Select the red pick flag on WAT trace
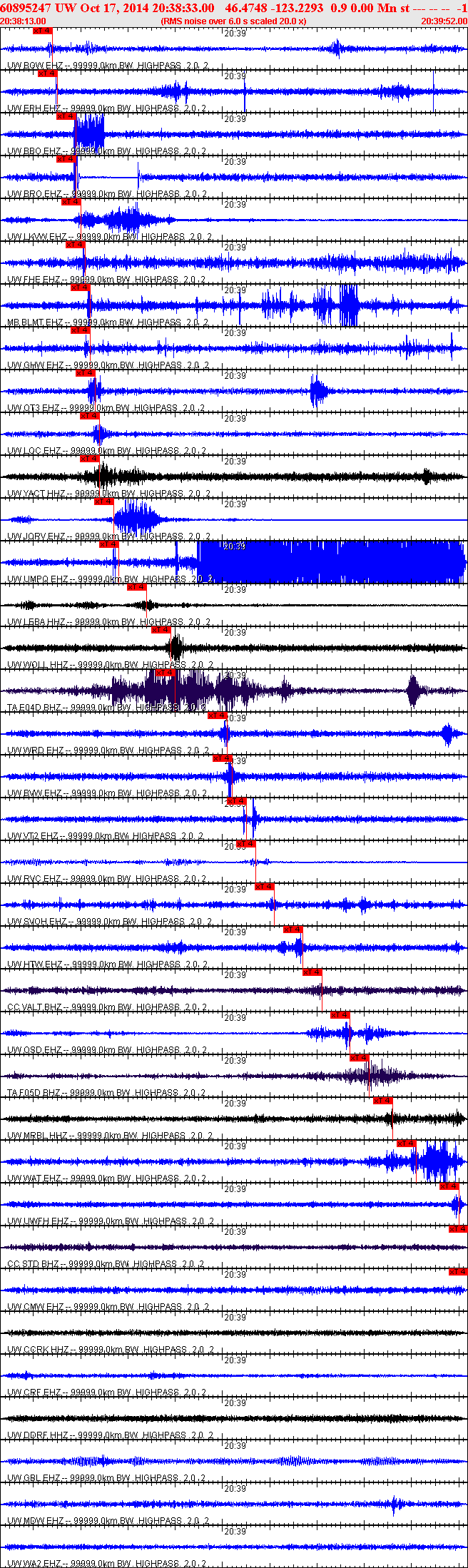468x1568 pixels. [x=407, y=1144]
